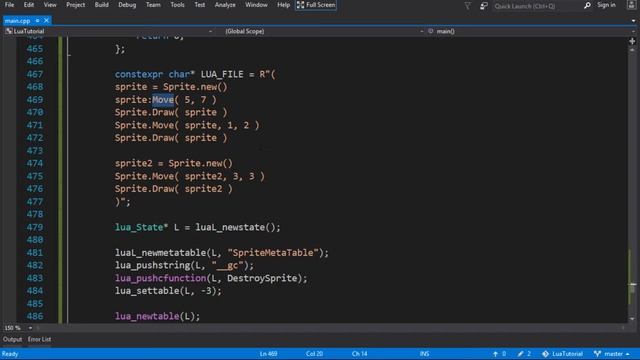
Task: Click the vertical scrollbar down arrow
Action: [x=632, y=319]
